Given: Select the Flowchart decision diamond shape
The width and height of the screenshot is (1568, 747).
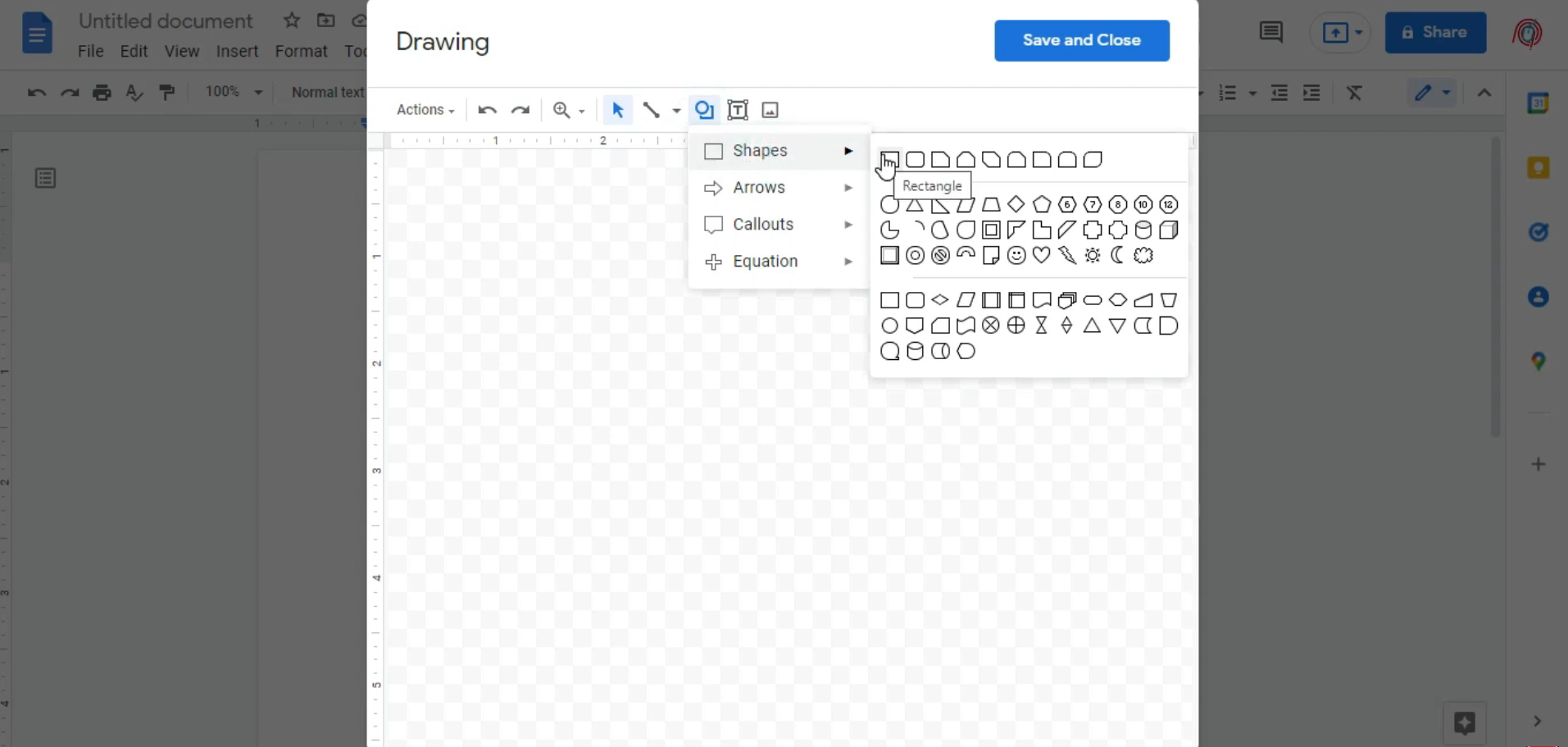Looking at the screenshot, I should coord(941,300).
